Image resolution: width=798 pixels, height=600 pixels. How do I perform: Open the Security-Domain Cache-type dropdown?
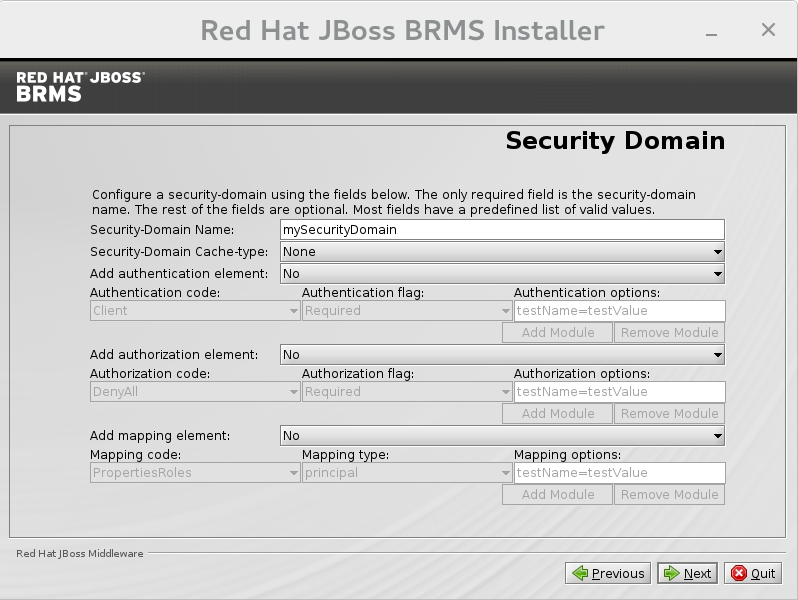point(502,251)
